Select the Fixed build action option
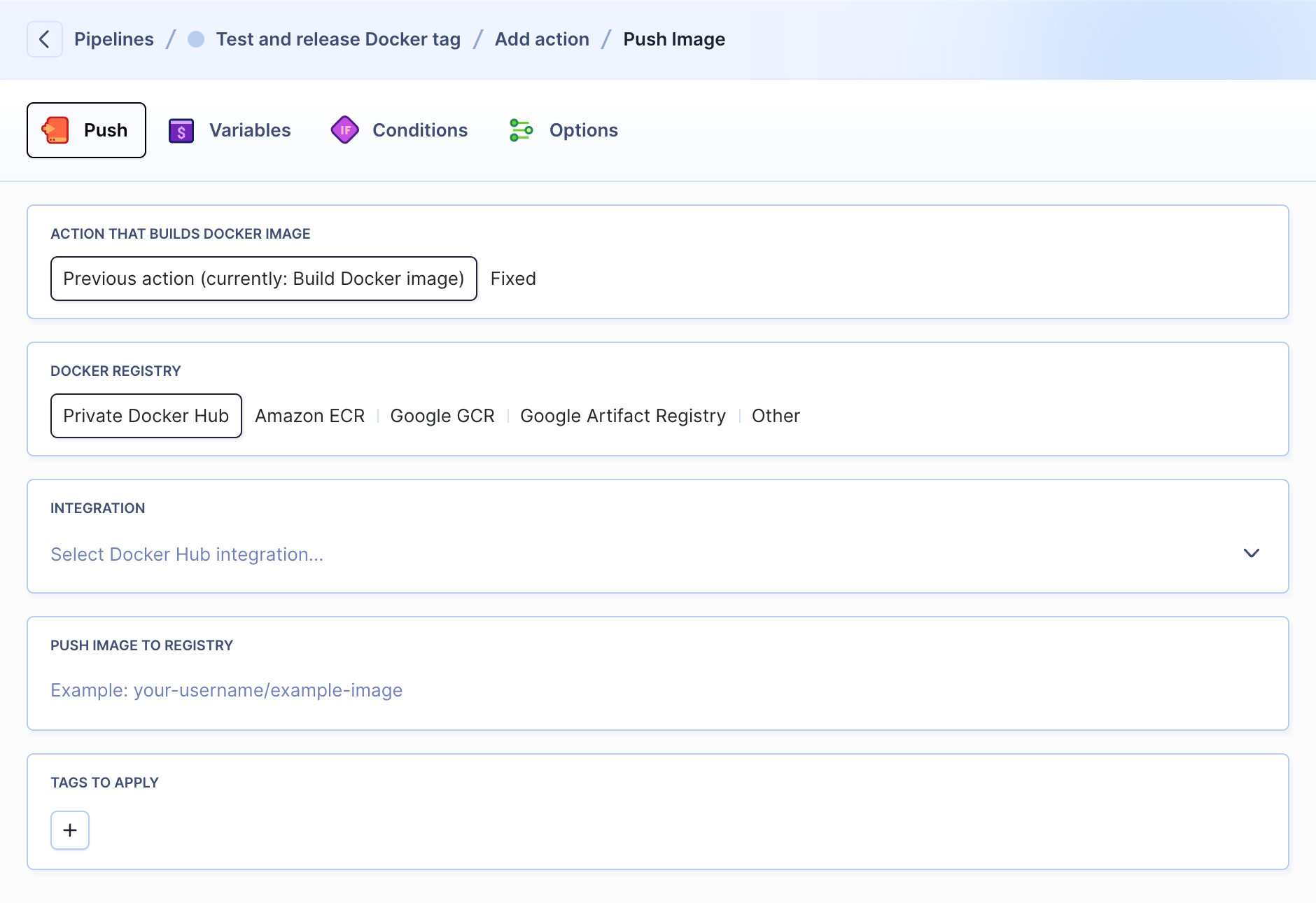This screenshot has width=1316, height=903. [513, 279]
